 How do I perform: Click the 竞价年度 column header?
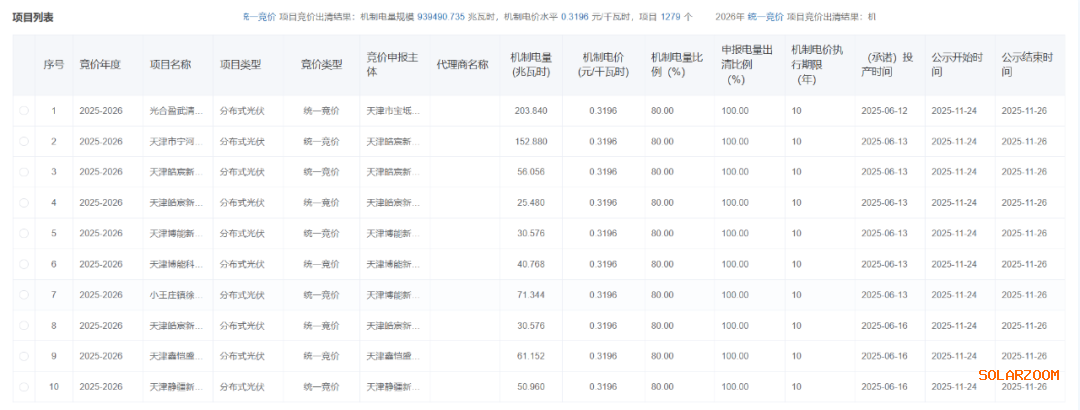tap(100, 65)
